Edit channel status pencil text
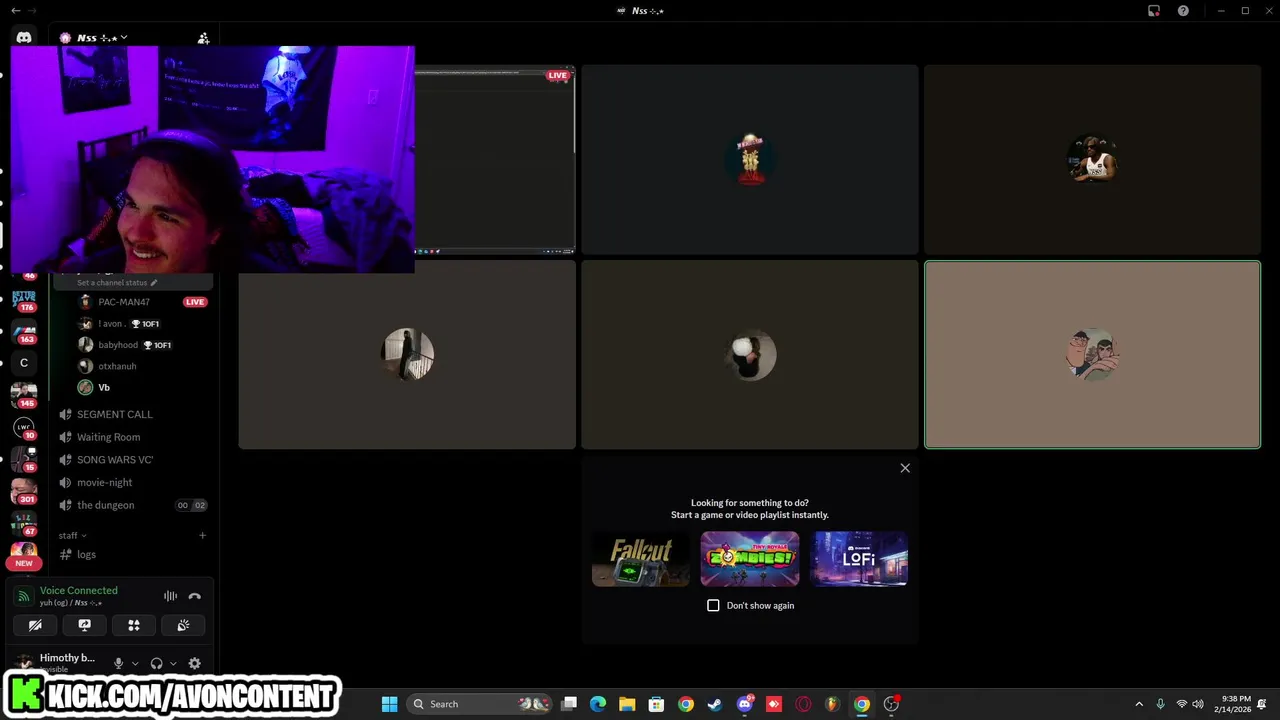 tap(117, 283)
